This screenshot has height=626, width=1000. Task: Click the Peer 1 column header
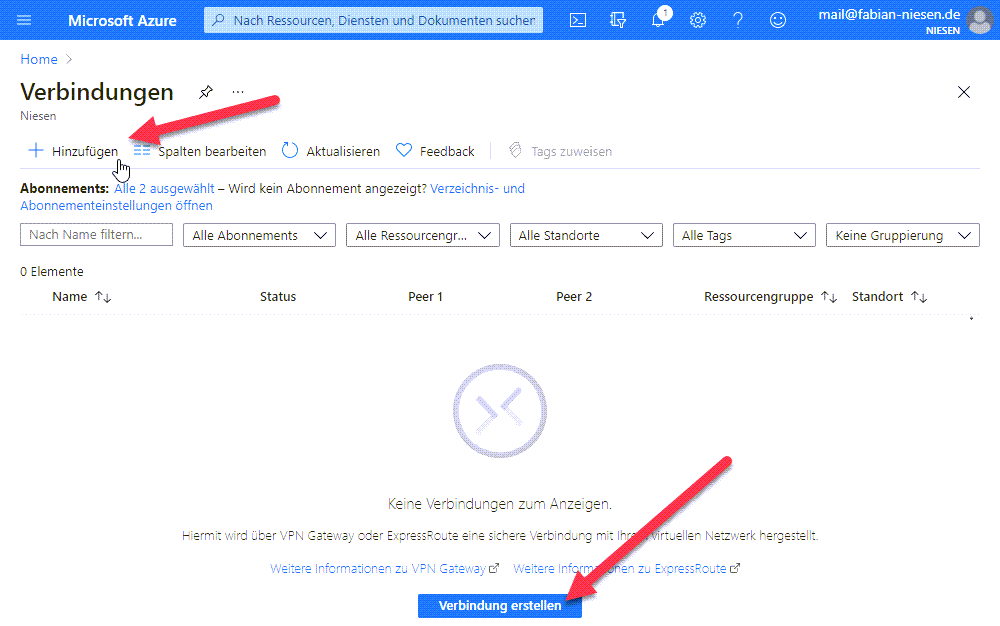[x=425, y=296]
